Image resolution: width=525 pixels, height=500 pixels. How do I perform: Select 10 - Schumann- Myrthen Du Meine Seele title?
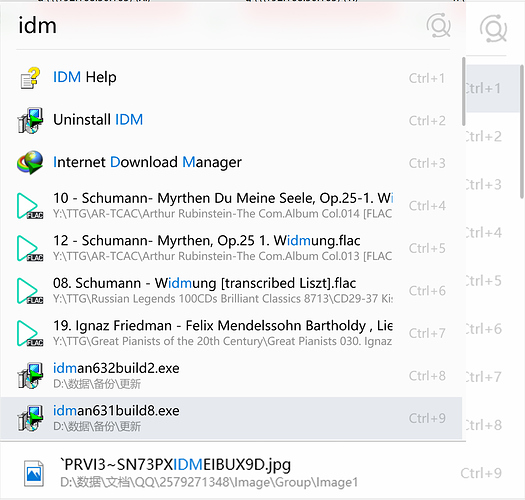tap(223, 198)
